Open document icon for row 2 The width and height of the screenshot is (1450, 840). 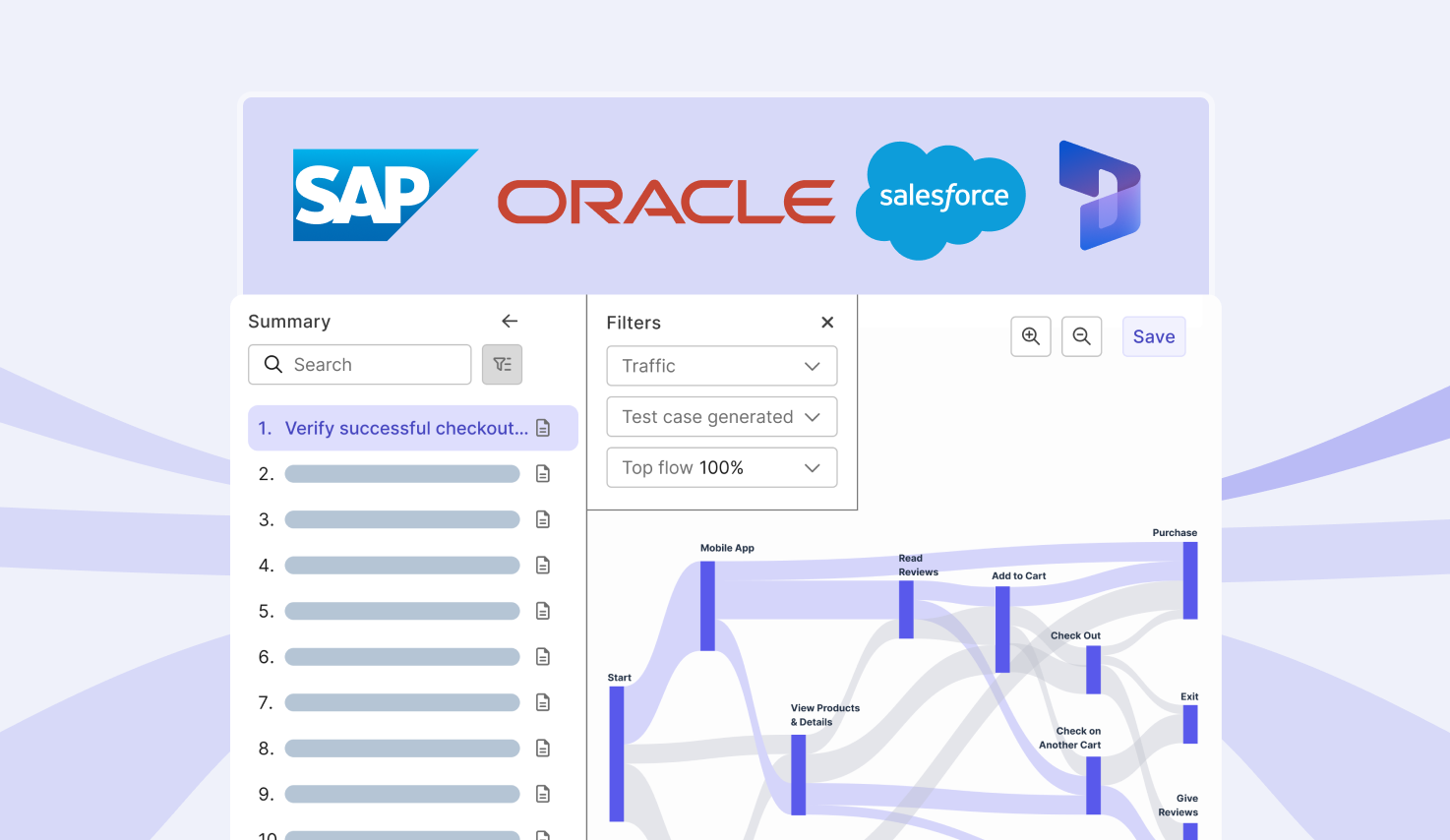tap(543, 474)
